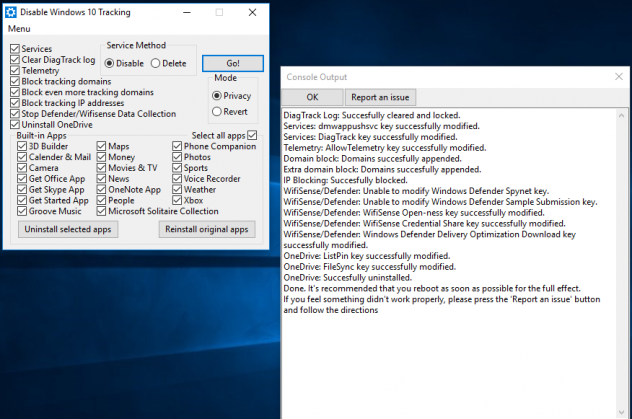The image size is (632, 419).
Task: Uncheck the Xbox app checkbox
Action: click(x=175, y=200)
